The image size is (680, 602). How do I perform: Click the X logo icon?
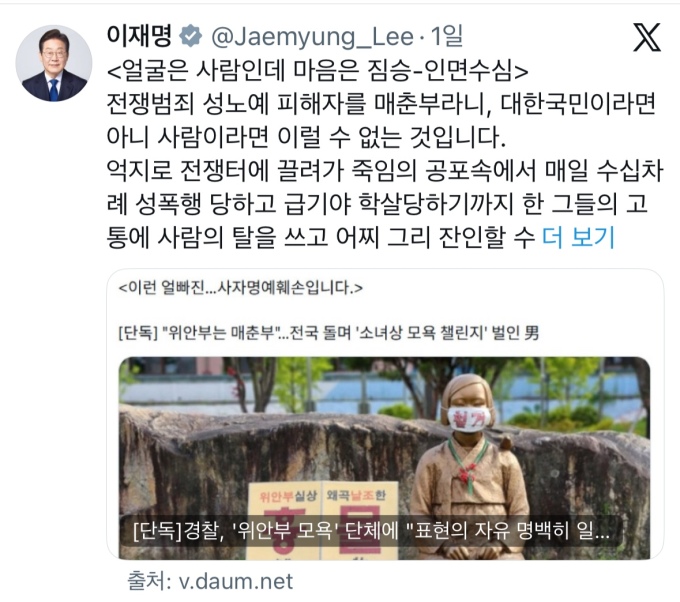pyautogui.click(x=647, y=37)
